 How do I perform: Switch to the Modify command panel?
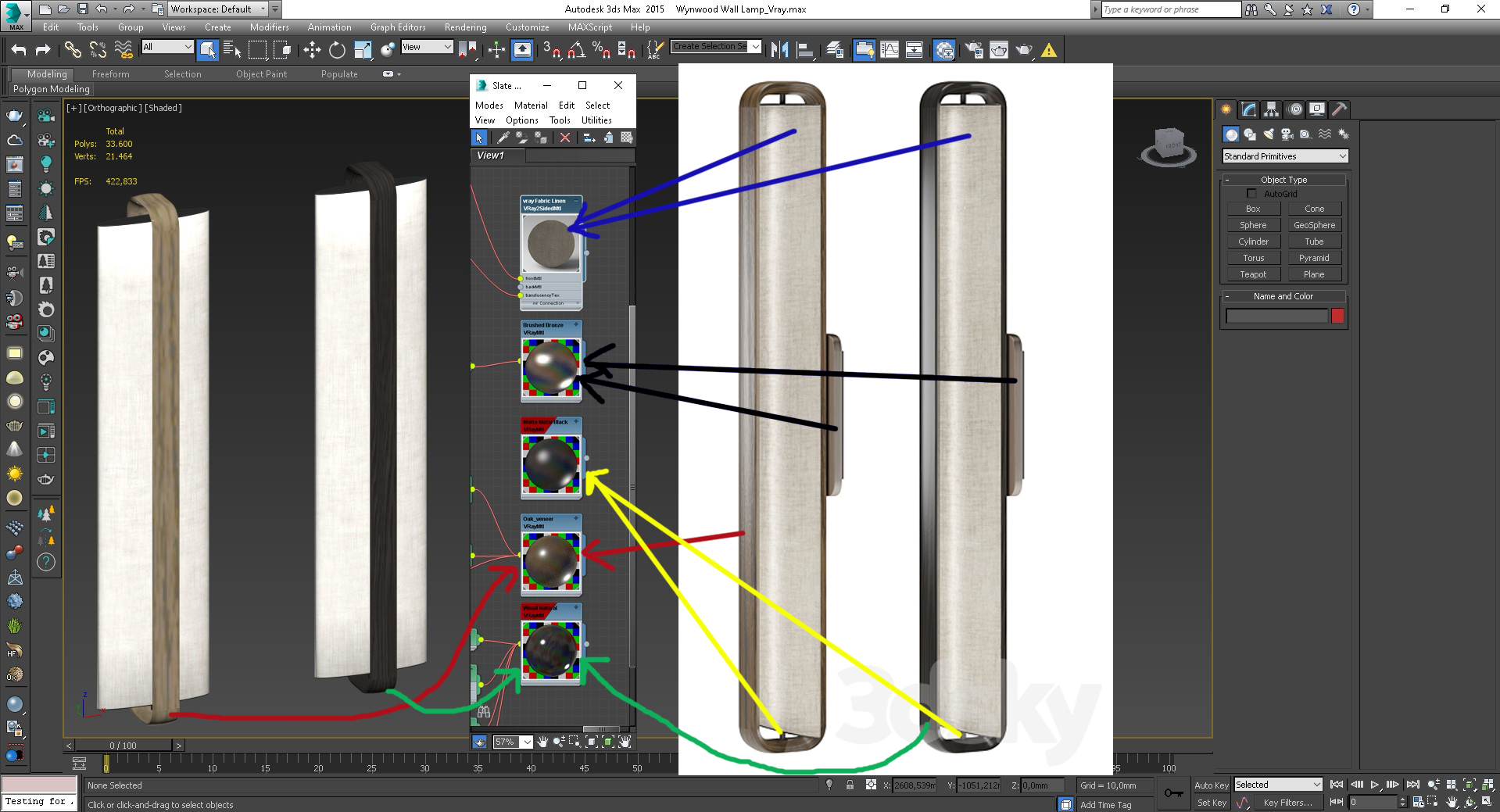[x=1249, y=109]
